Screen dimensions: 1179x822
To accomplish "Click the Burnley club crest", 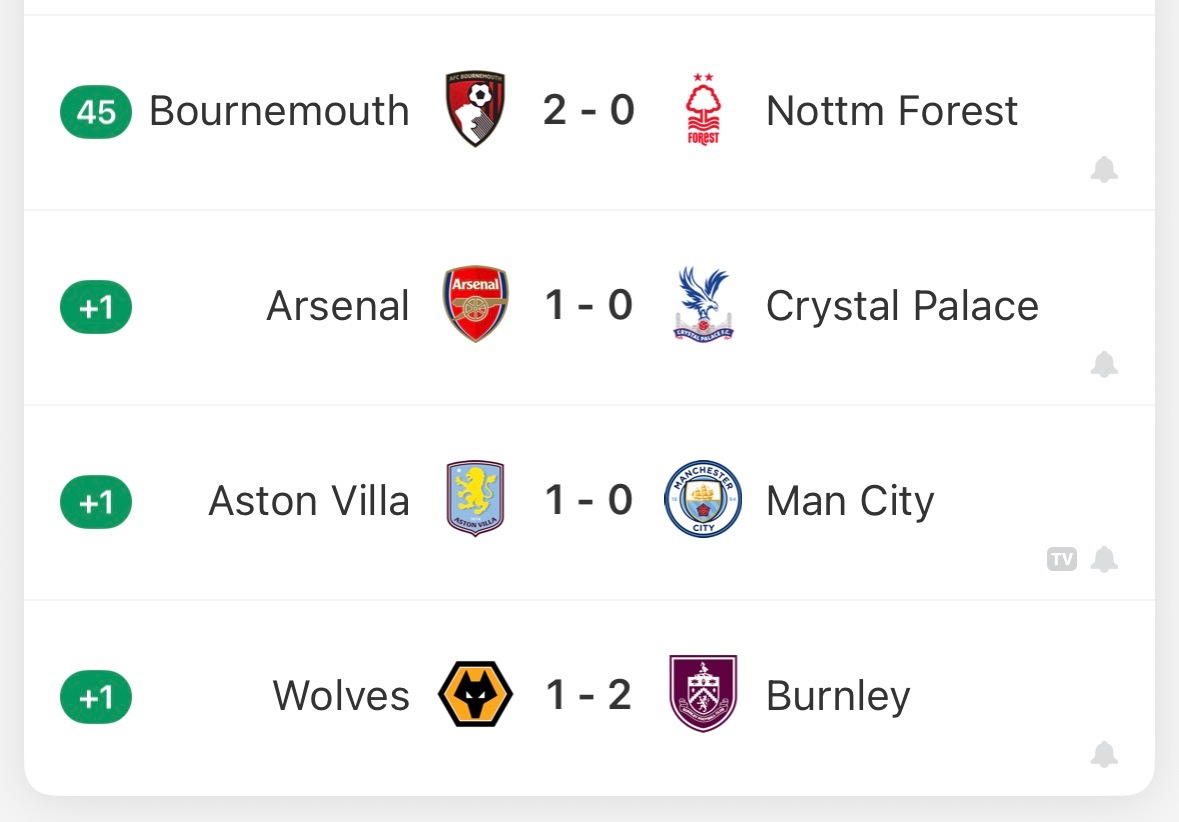I will [x=703, y=695].
